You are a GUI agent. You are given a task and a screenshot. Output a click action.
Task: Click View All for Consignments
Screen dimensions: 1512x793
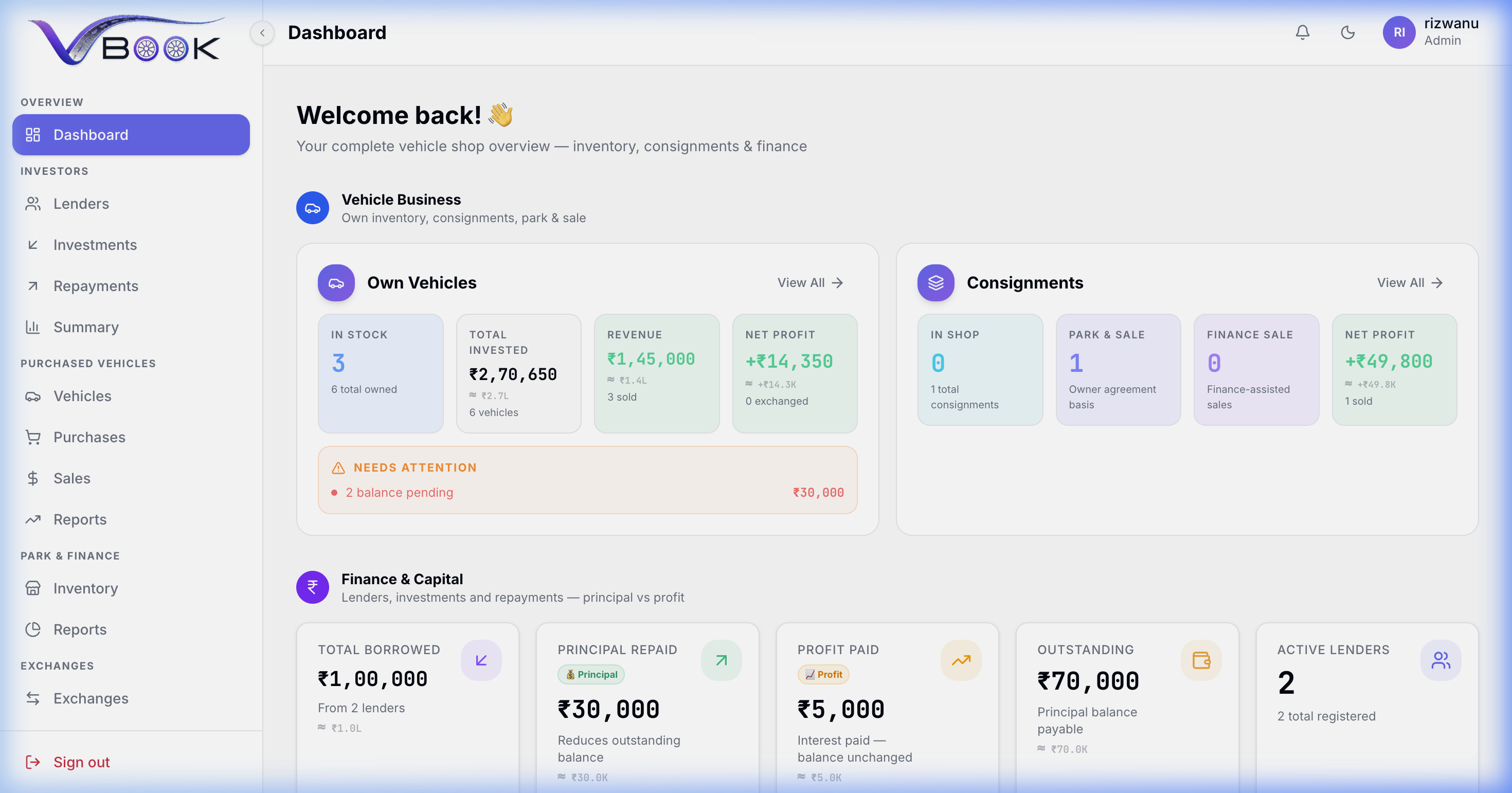coord(1410,283)
